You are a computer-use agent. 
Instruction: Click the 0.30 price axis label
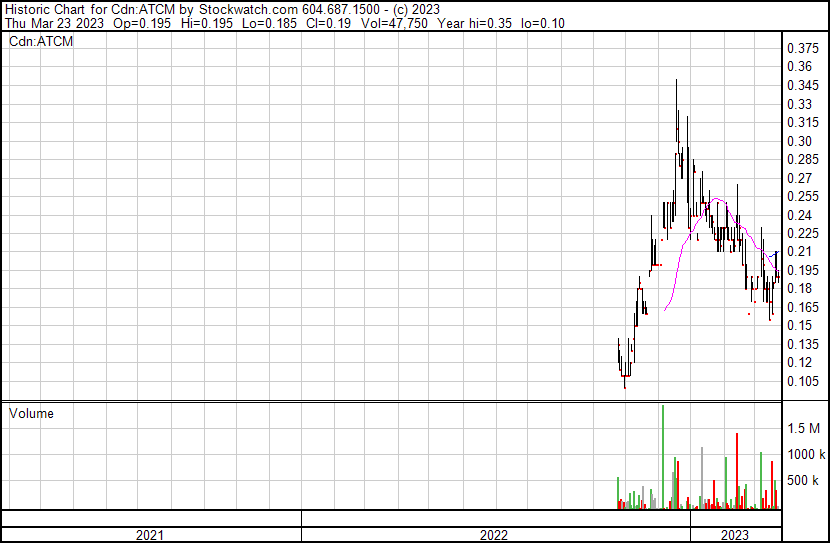pyautogui.click(x=799, y=141)
